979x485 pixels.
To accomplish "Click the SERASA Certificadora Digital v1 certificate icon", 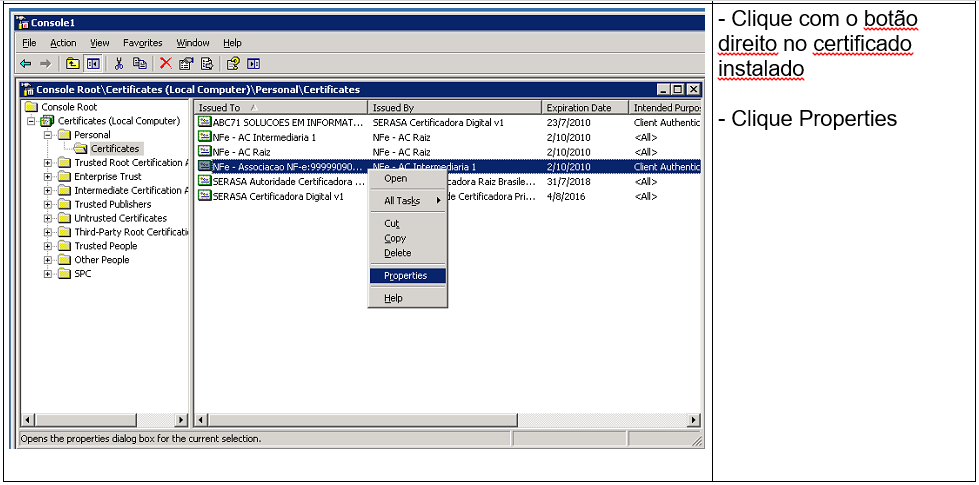I will 204,196.
